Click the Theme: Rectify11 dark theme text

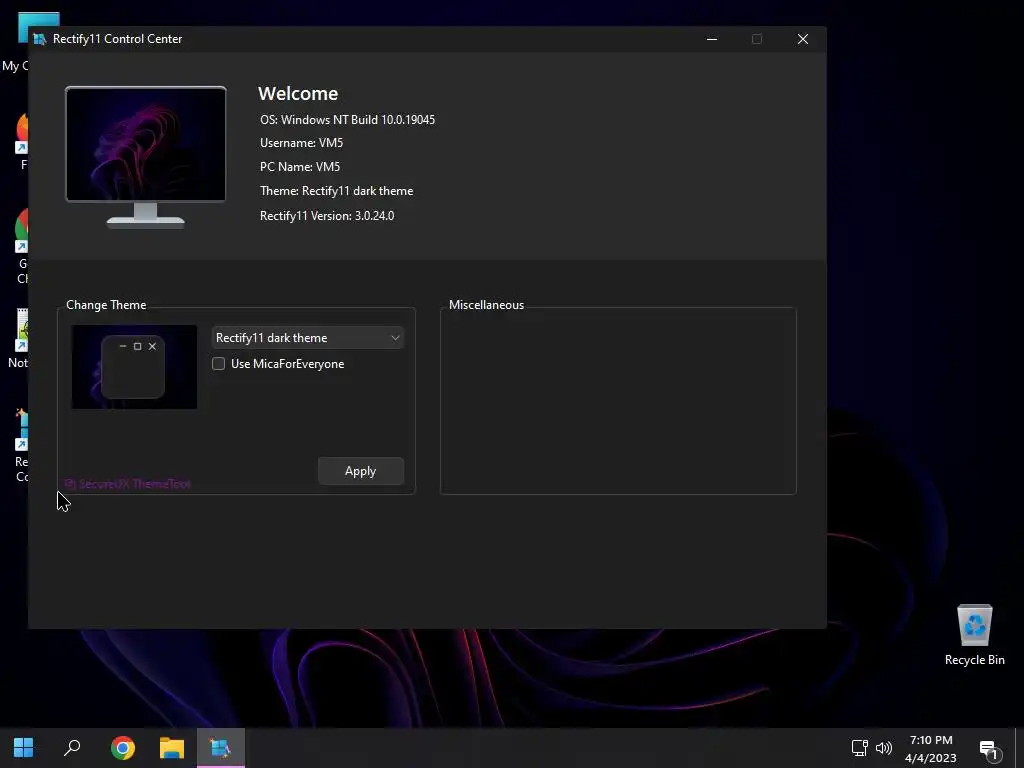click(x=336, y=191)
